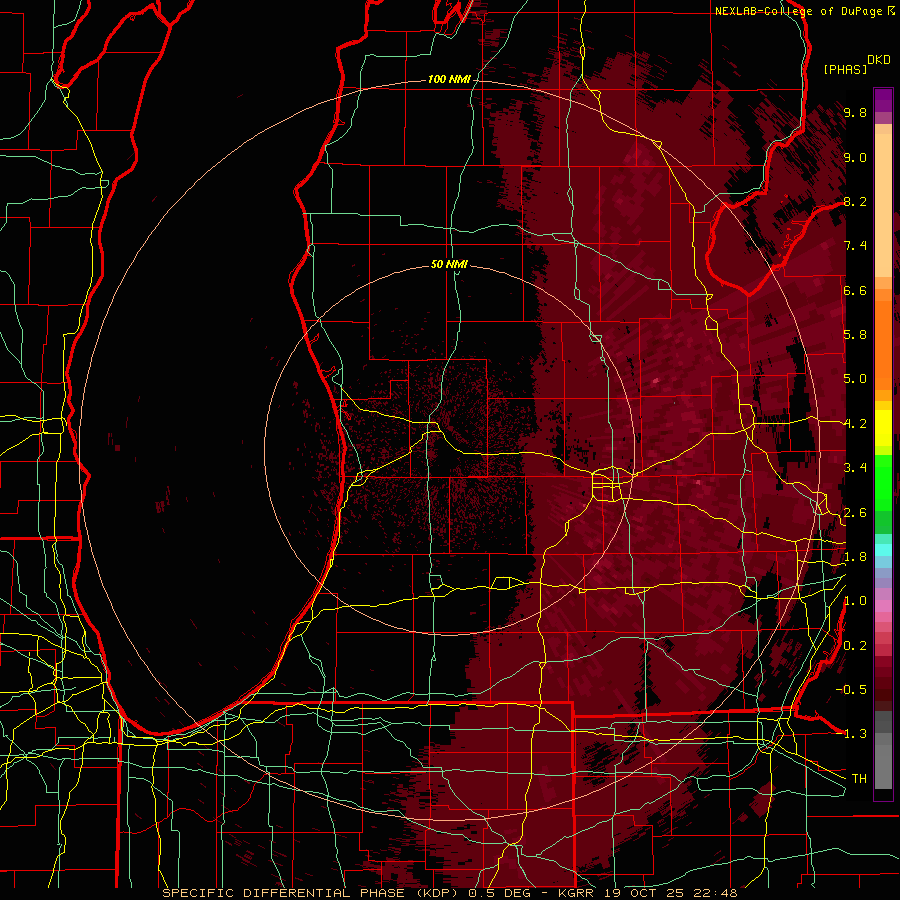Image resolution: width=900 pixels, height=900 pixels.
Task: Select the 1.0 value on color scale
Action: tap(855, 601)
